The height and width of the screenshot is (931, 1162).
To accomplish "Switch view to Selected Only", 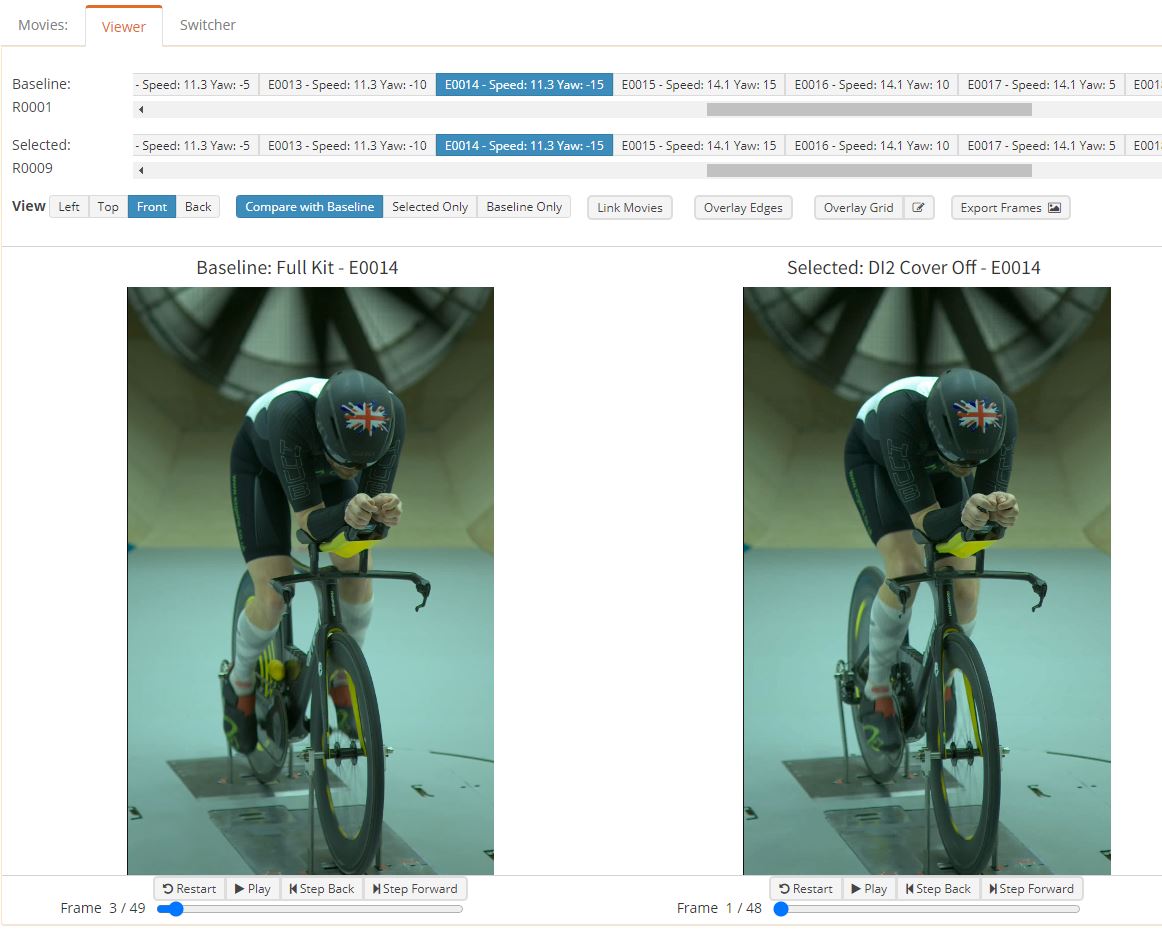I will click(430, 207).
